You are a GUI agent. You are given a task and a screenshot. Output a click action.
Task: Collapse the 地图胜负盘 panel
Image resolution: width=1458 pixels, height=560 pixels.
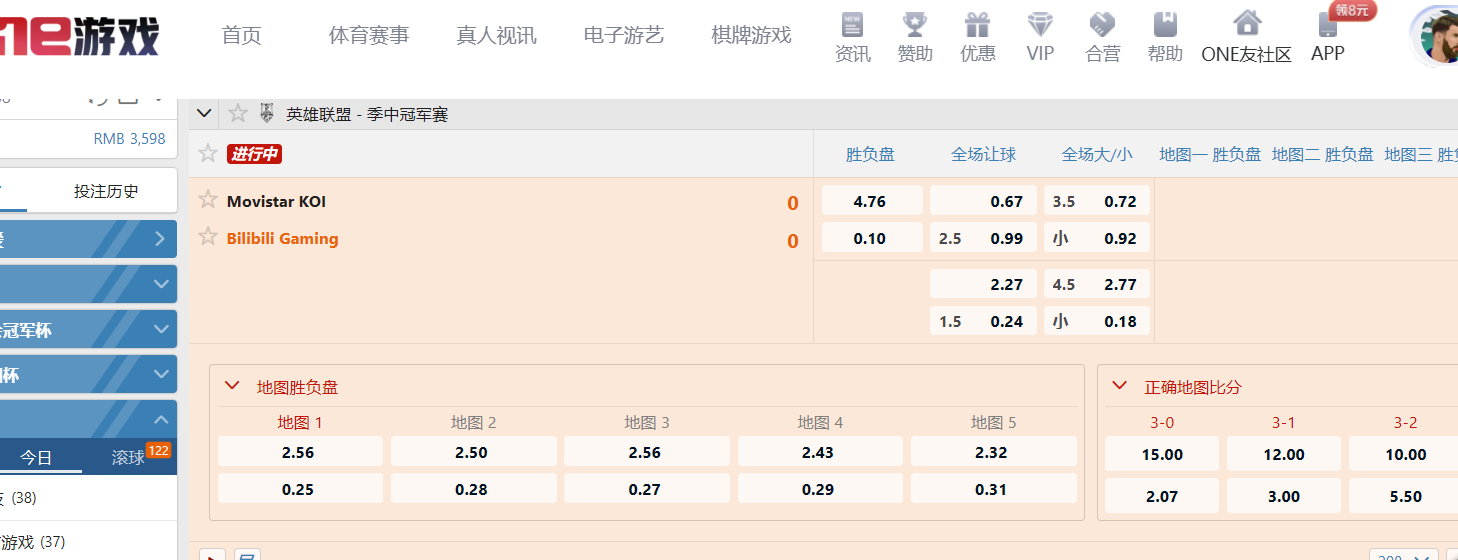tap(233, 386)
